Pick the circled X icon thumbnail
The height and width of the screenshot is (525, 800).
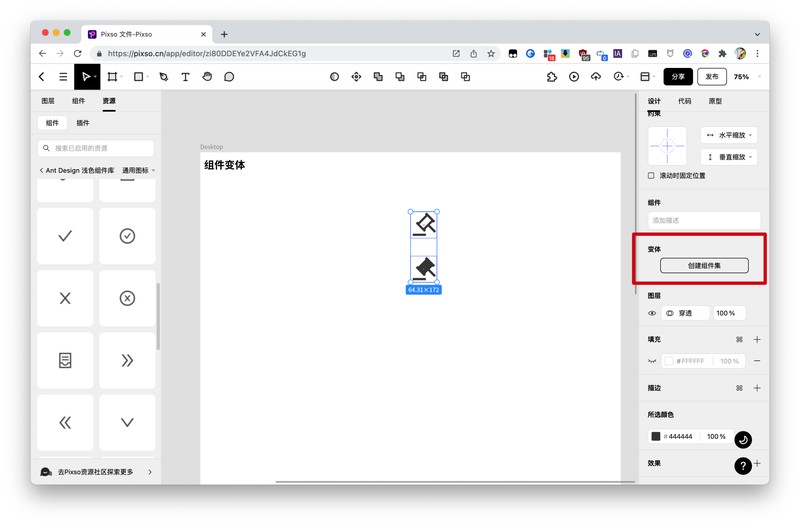[x=127, y=298]
